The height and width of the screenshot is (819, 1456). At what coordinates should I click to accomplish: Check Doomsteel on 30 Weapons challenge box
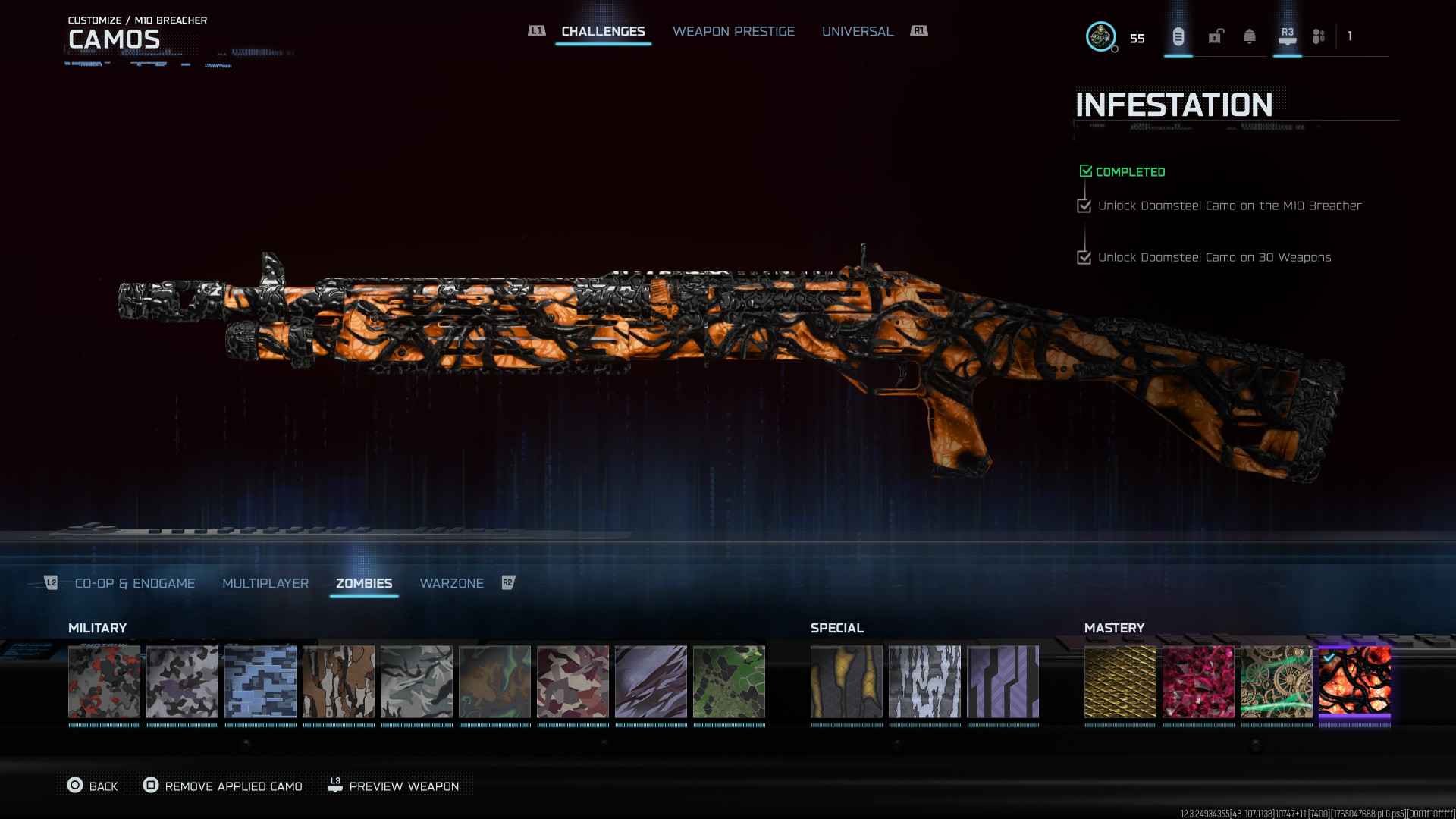pos(1084,258)
